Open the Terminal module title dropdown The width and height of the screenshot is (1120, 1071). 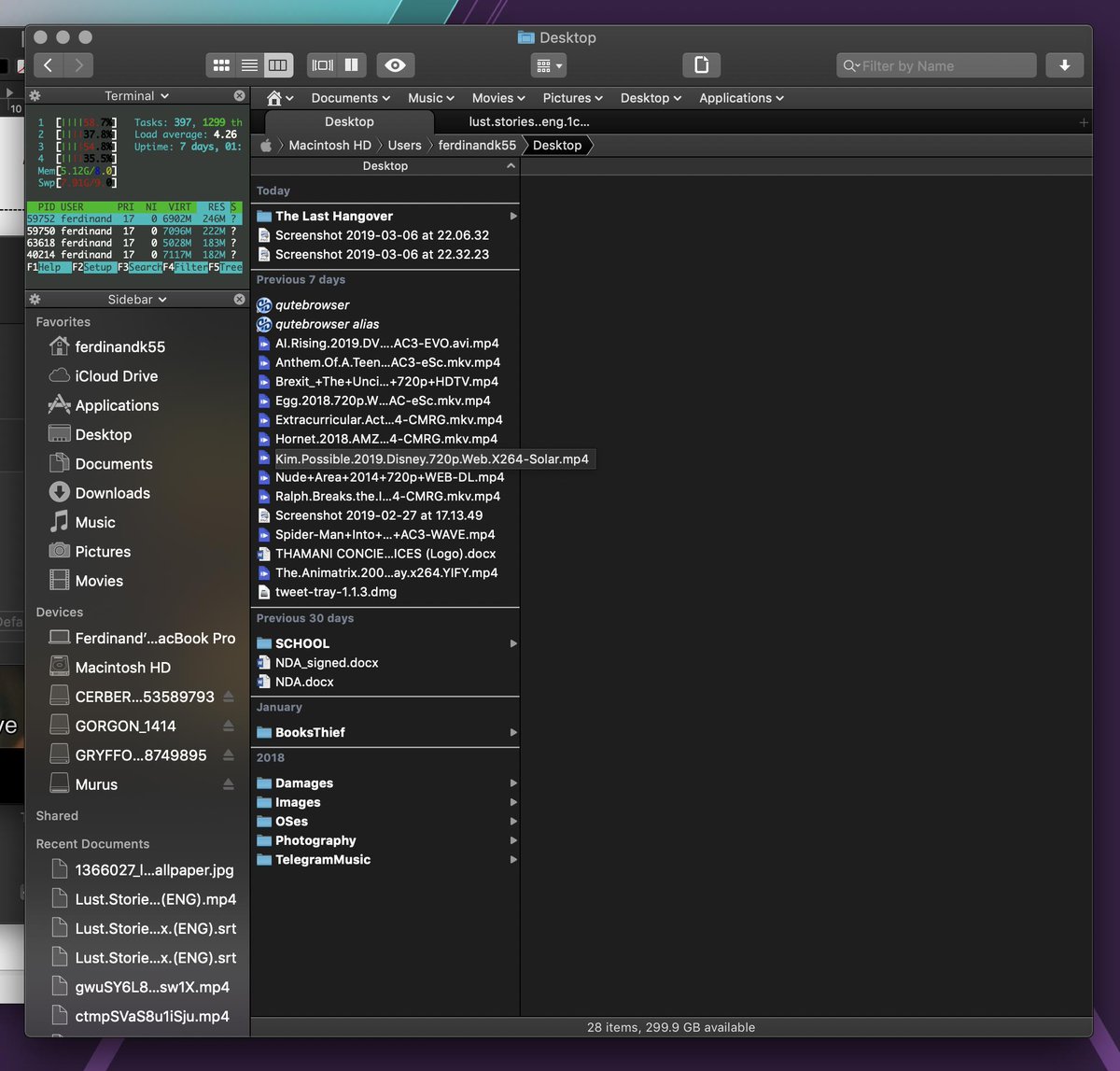[x=136, y=96]
